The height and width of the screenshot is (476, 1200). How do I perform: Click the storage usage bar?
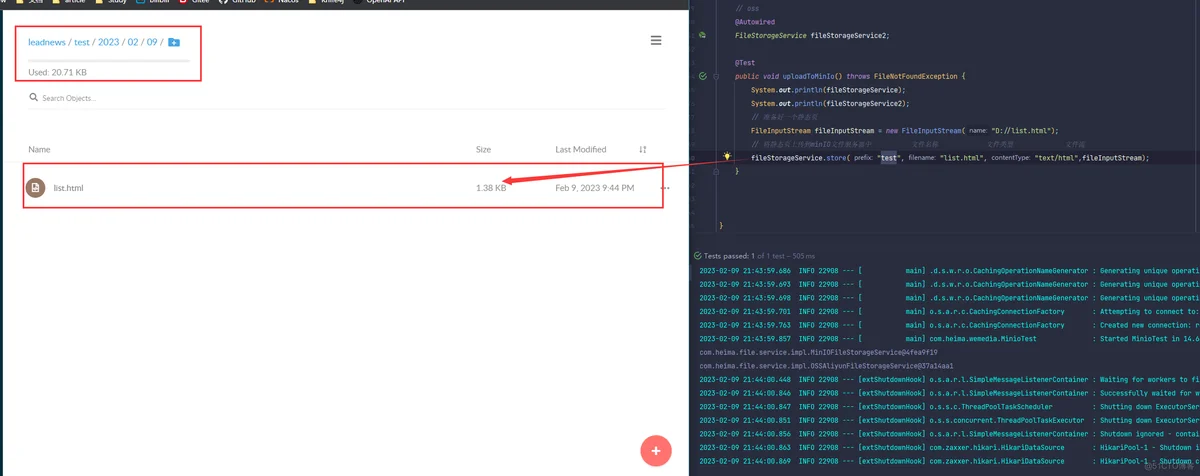pos(108,61)
